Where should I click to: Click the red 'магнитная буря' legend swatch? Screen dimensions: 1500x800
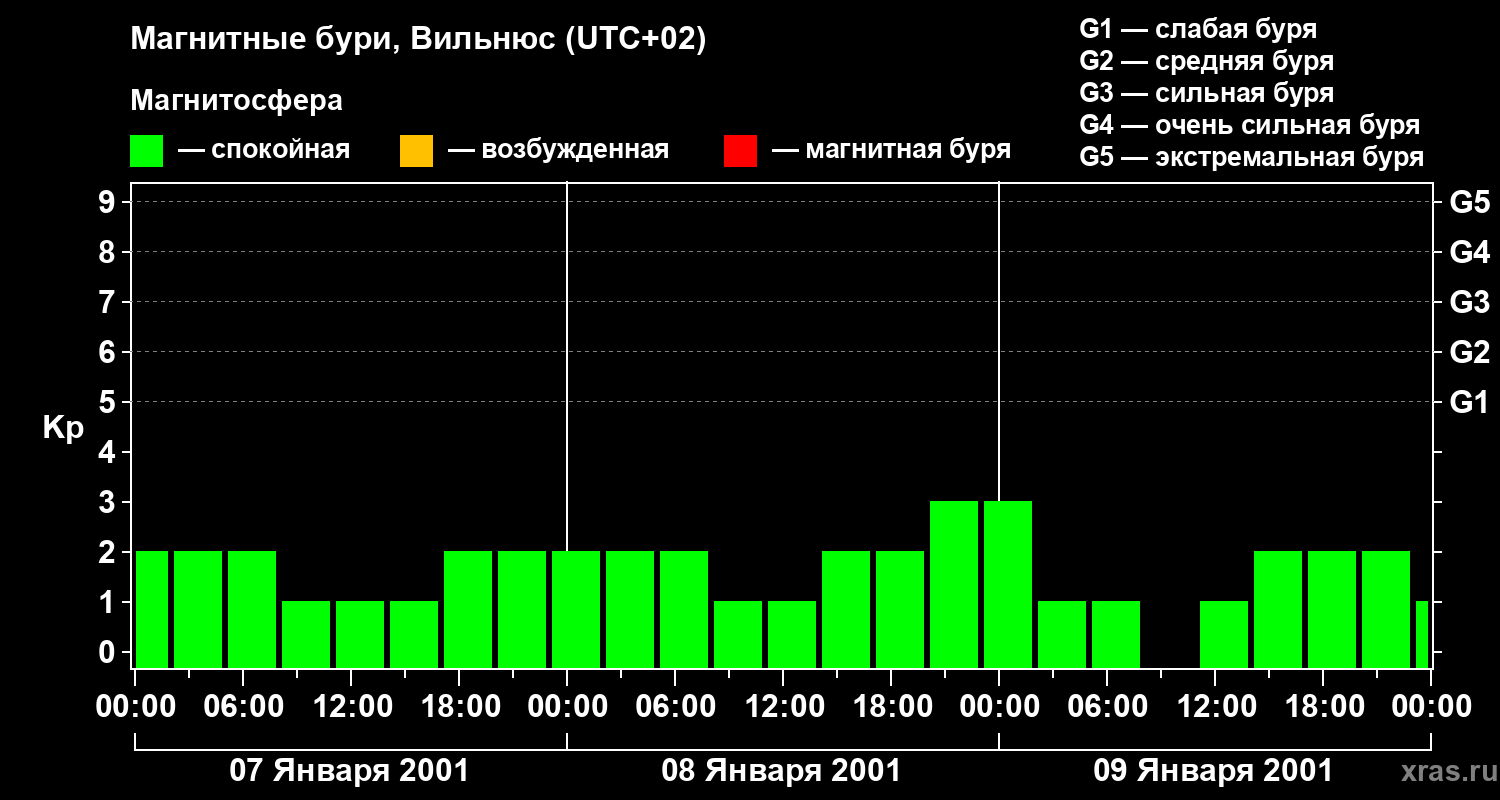(x=740, y=151)
